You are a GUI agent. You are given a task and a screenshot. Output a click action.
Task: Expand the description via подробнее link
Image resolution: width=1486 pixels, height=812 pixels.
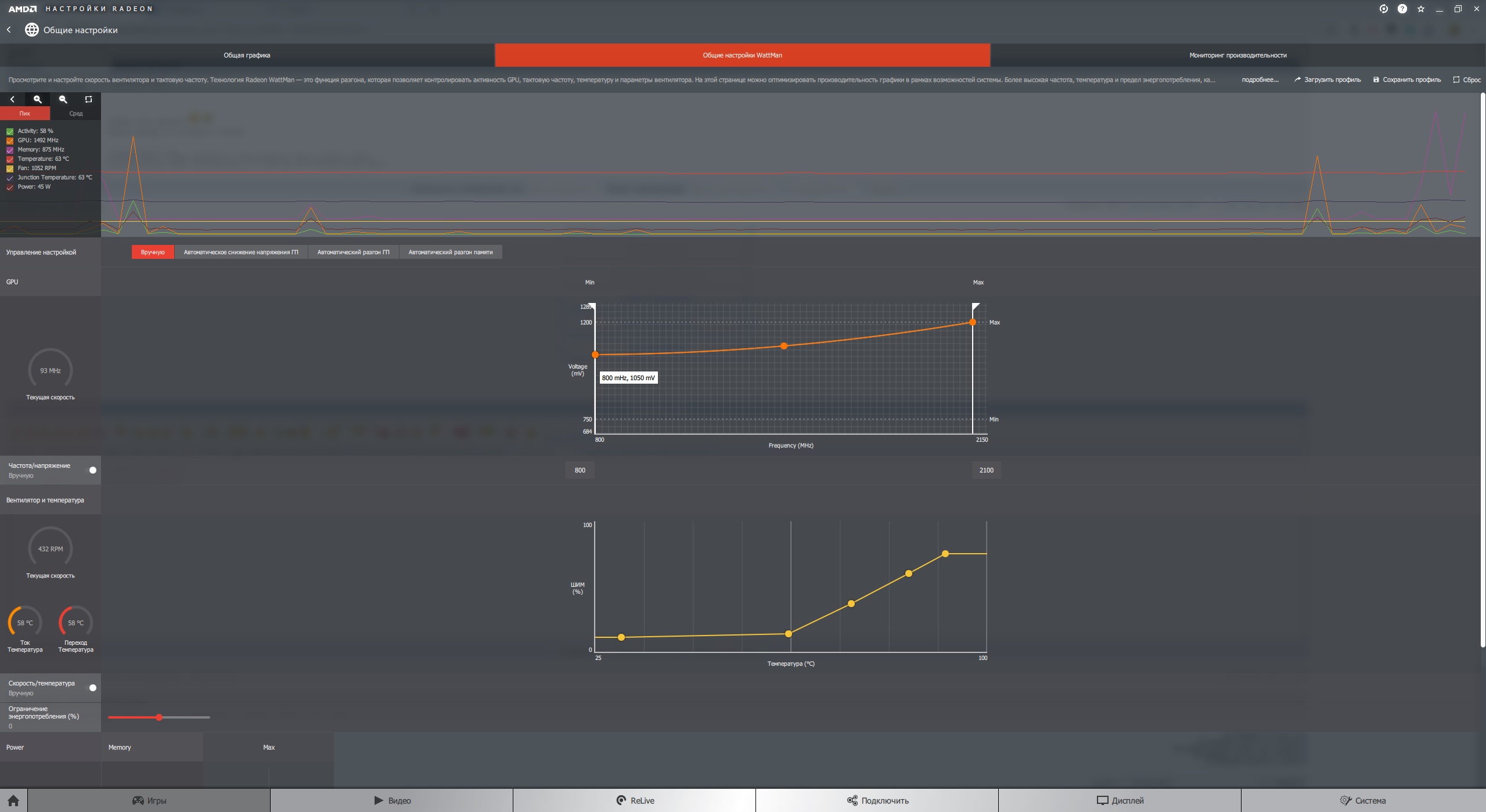pos(1260,80)
